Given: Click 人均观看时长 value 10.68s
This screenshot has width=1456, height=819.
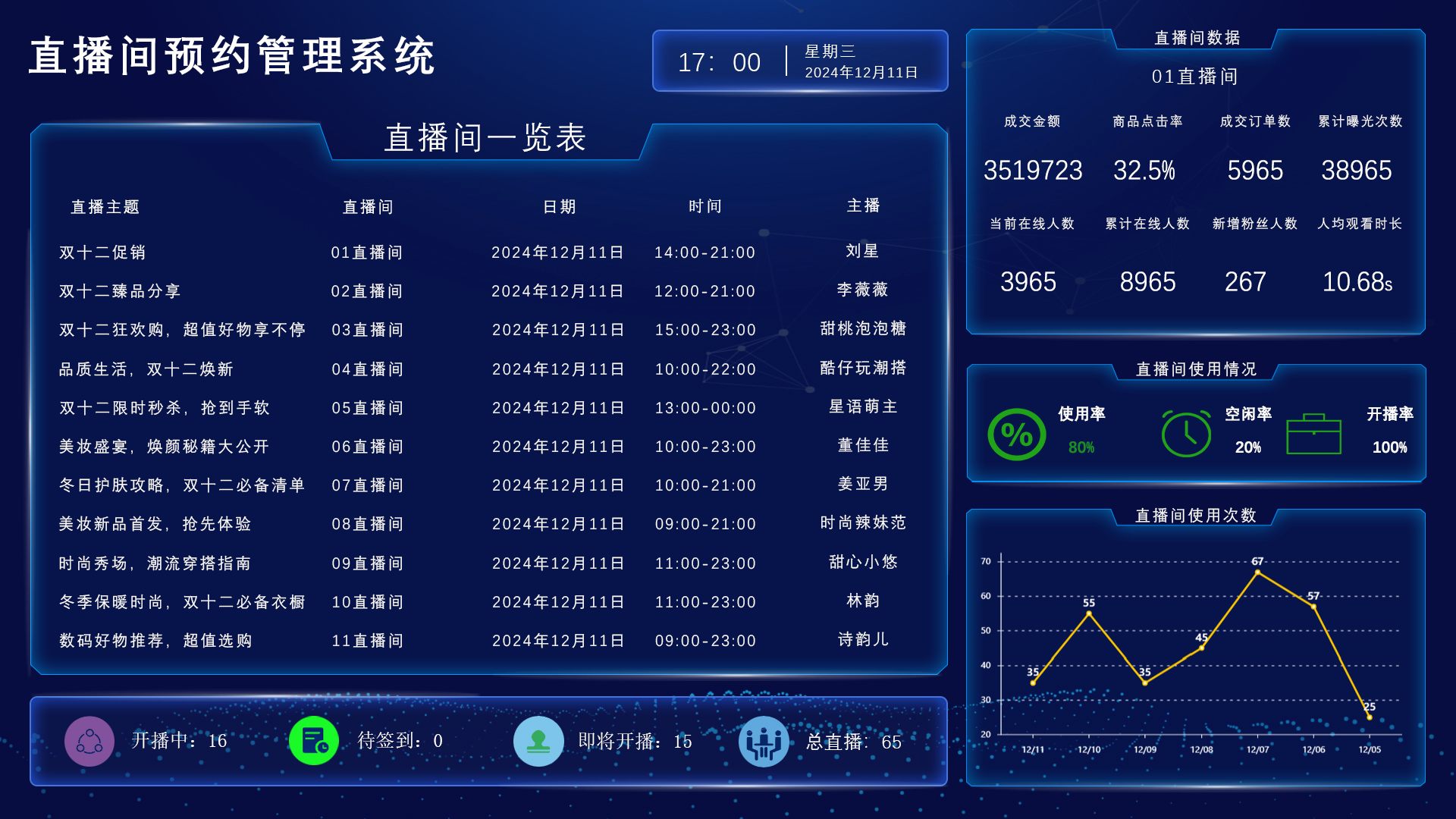Looking at the screenshot, I should [x=1357, y=282].
